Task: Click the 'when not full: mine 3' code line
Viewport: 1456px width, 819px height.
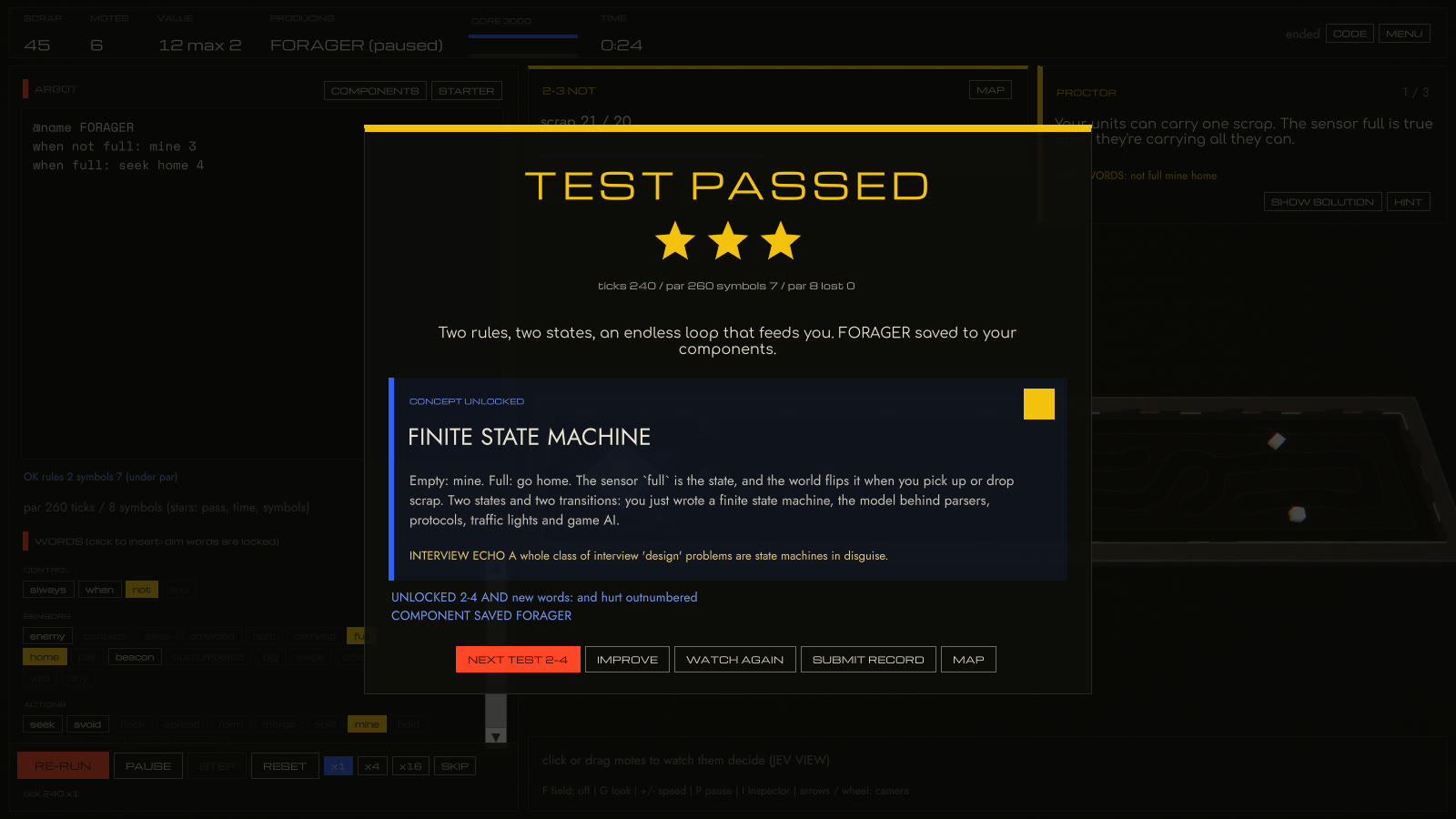Action: (115, 147)
